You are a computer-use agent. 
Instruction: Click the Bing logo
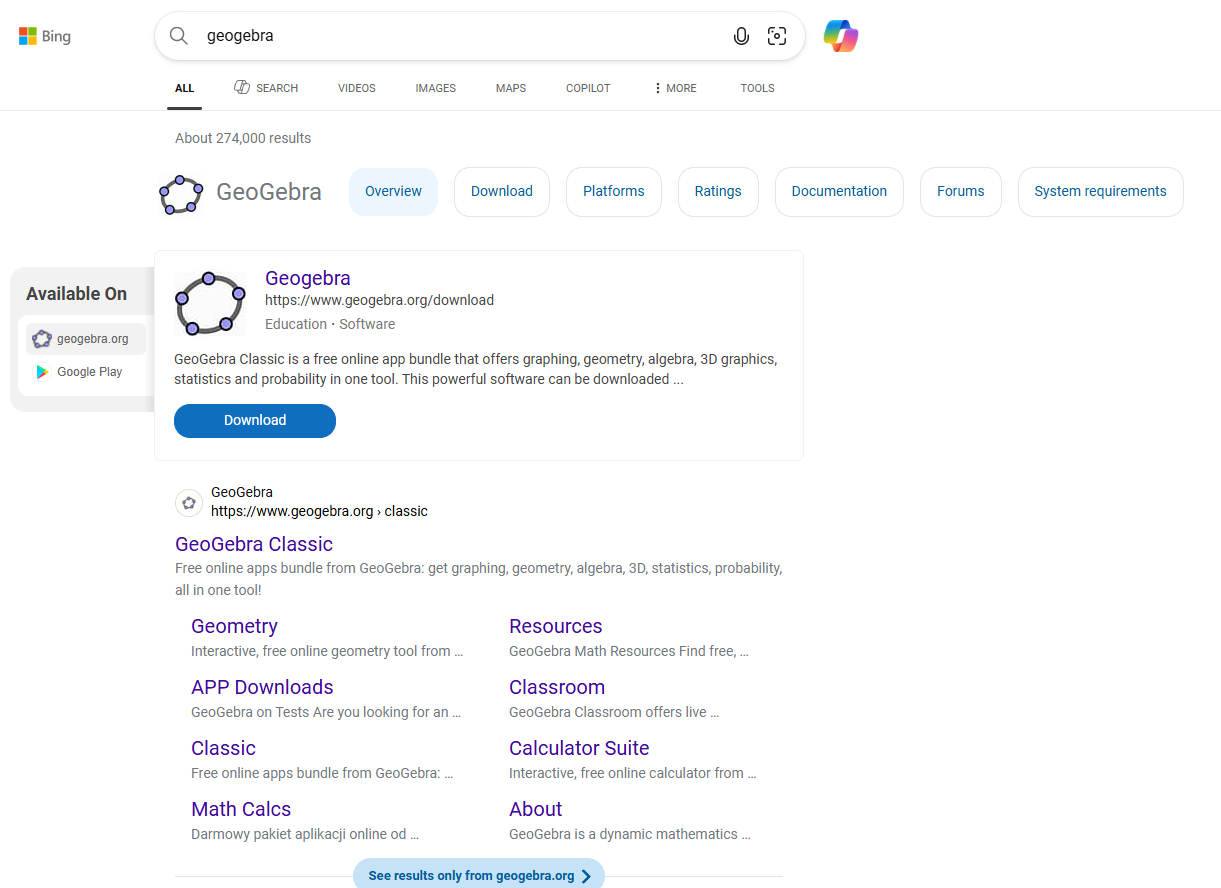click(45, 37)
